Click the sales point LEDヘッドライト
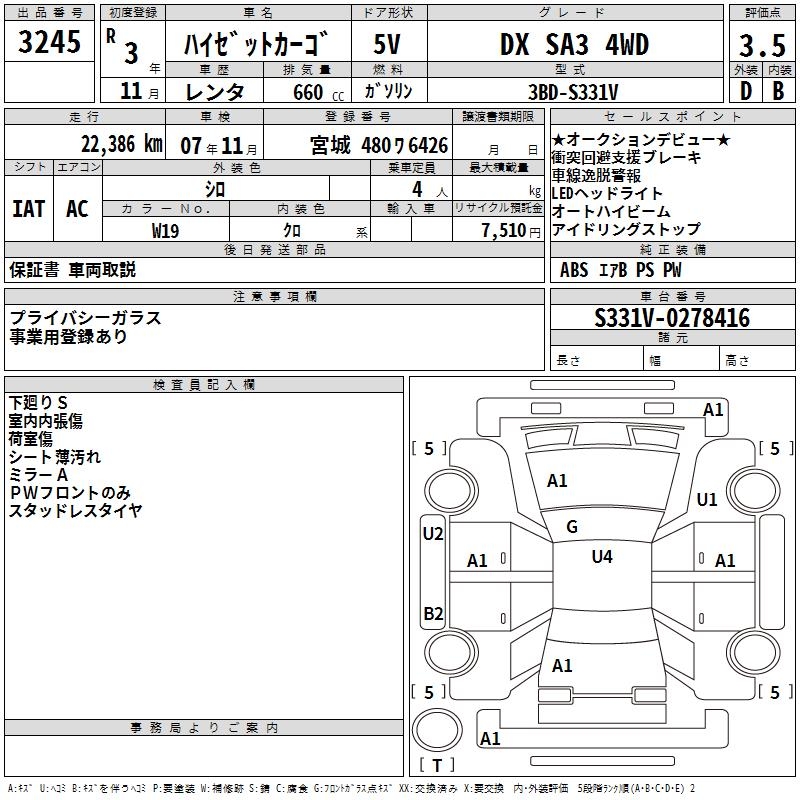800x800 pixels. point(607,193)
